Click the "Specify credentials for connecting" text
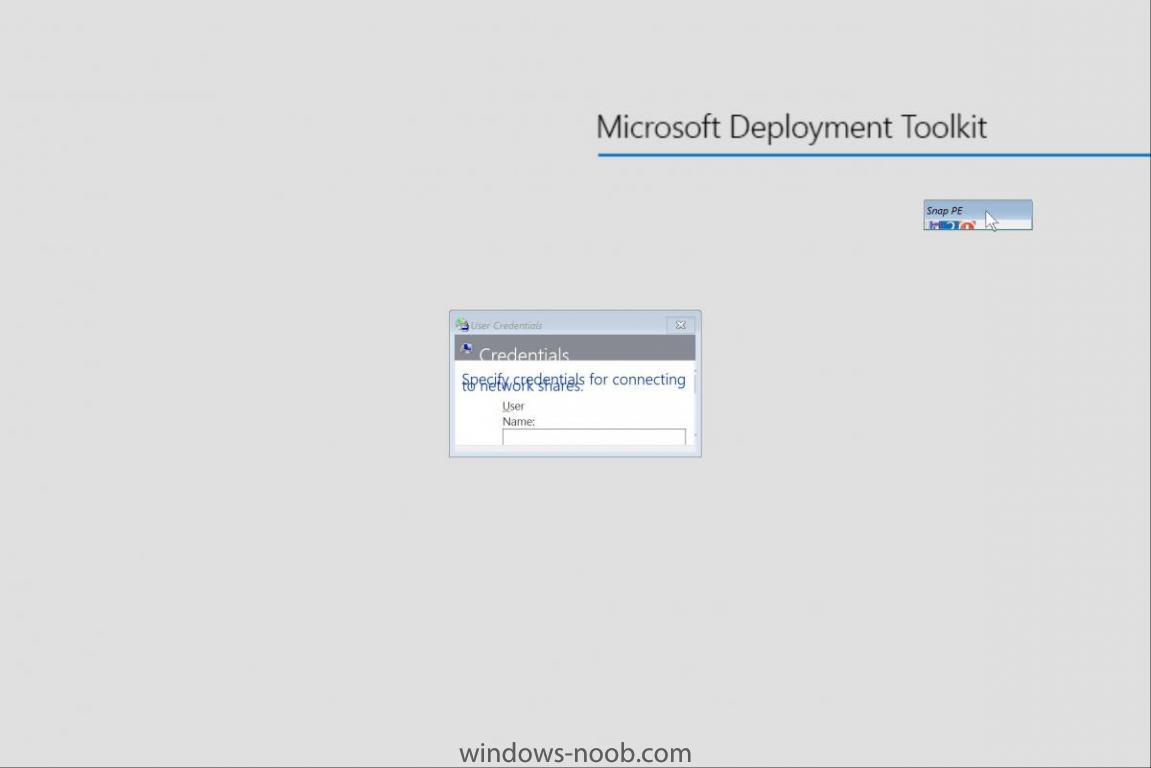 (573, 379)
